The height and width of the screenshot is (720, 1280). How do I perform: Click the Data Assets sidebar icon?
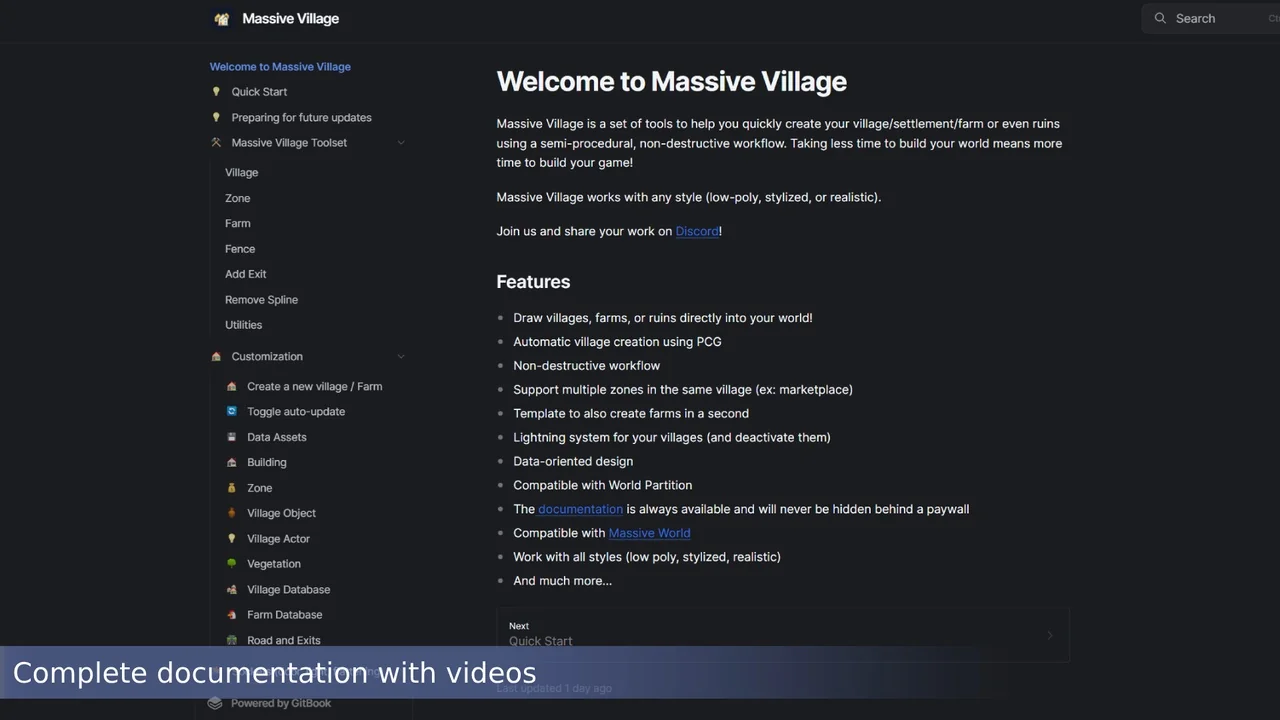[232, 437]
